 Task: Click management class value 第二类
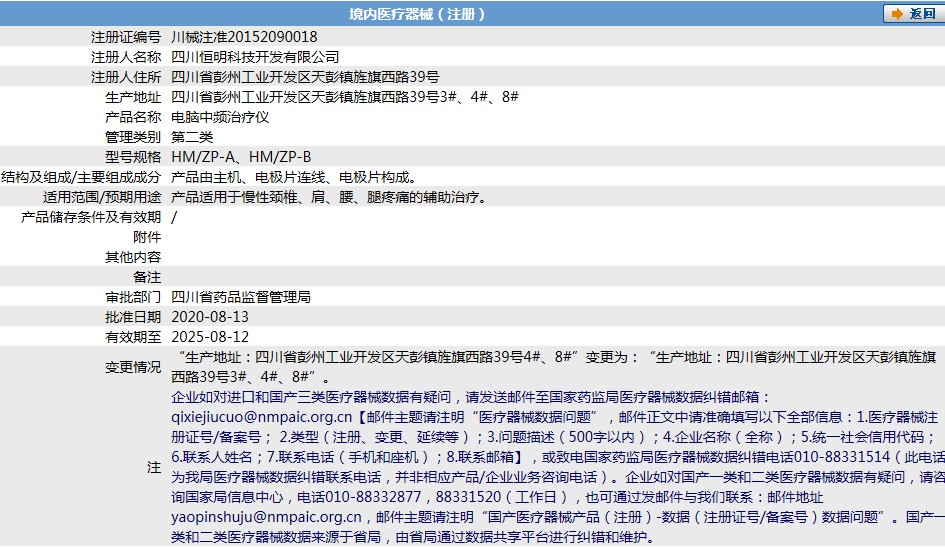coord(192,137)
